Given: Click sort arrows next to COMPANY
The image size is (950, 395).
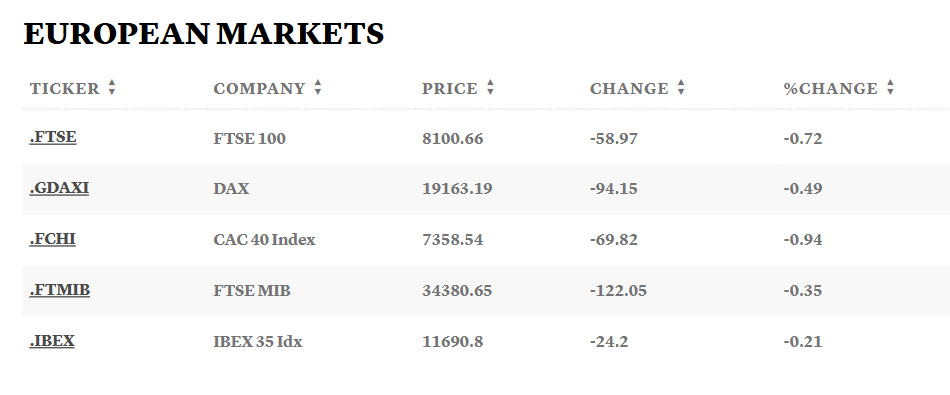Looking at the screenshot, I should [x=317, y=88].
